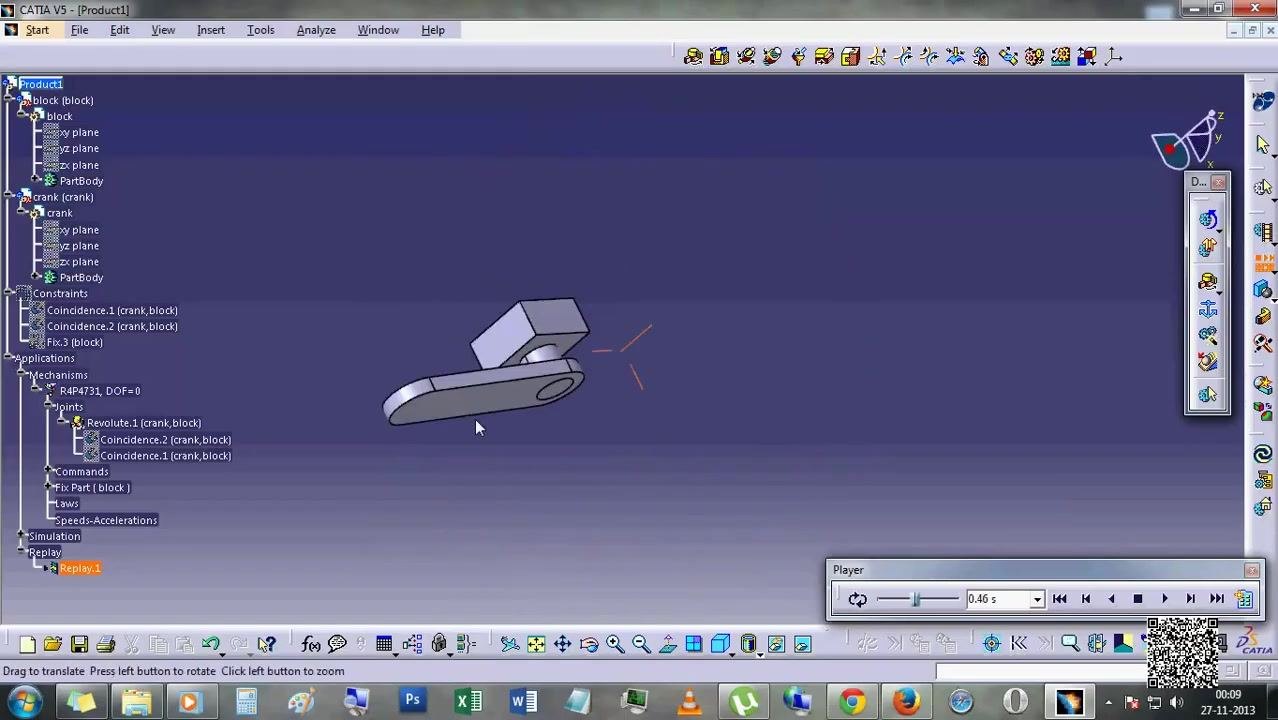Collapse the Product1 tree node
Image resolution: width=1278 pixels, height=720 pixels.
9,84
